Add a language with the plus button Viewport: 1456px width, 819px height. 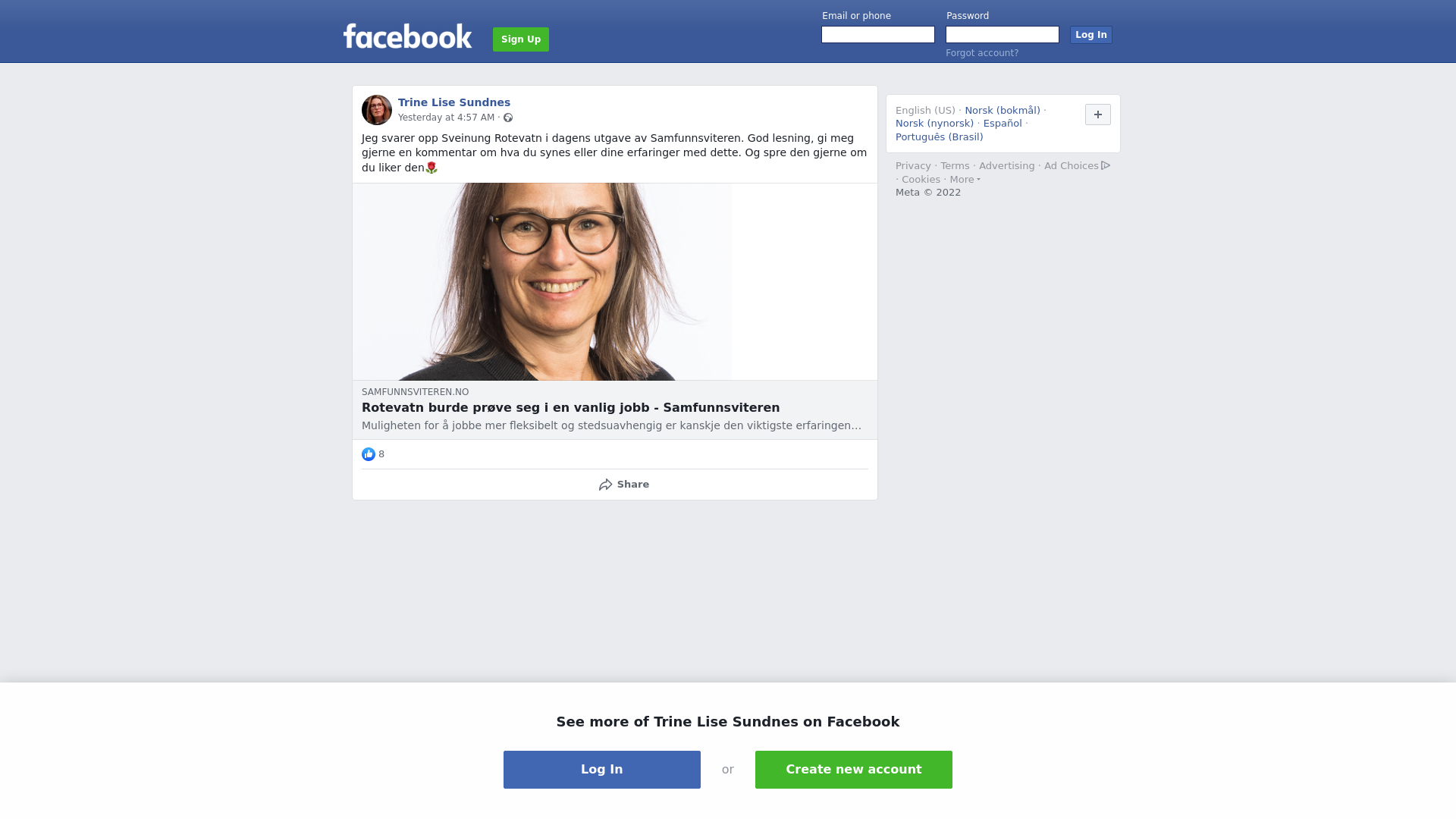coord(1098,115)
